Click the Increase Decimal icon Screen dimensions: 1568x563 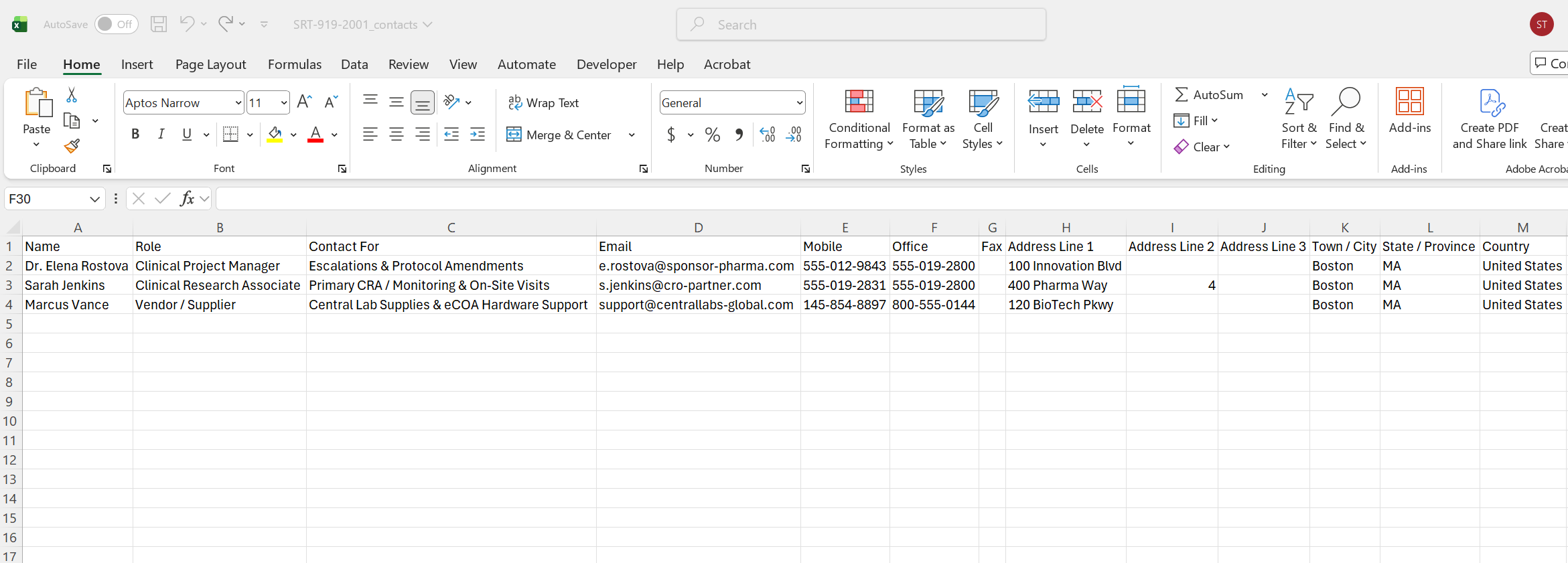pyautogui.click(x=768, y=135)
